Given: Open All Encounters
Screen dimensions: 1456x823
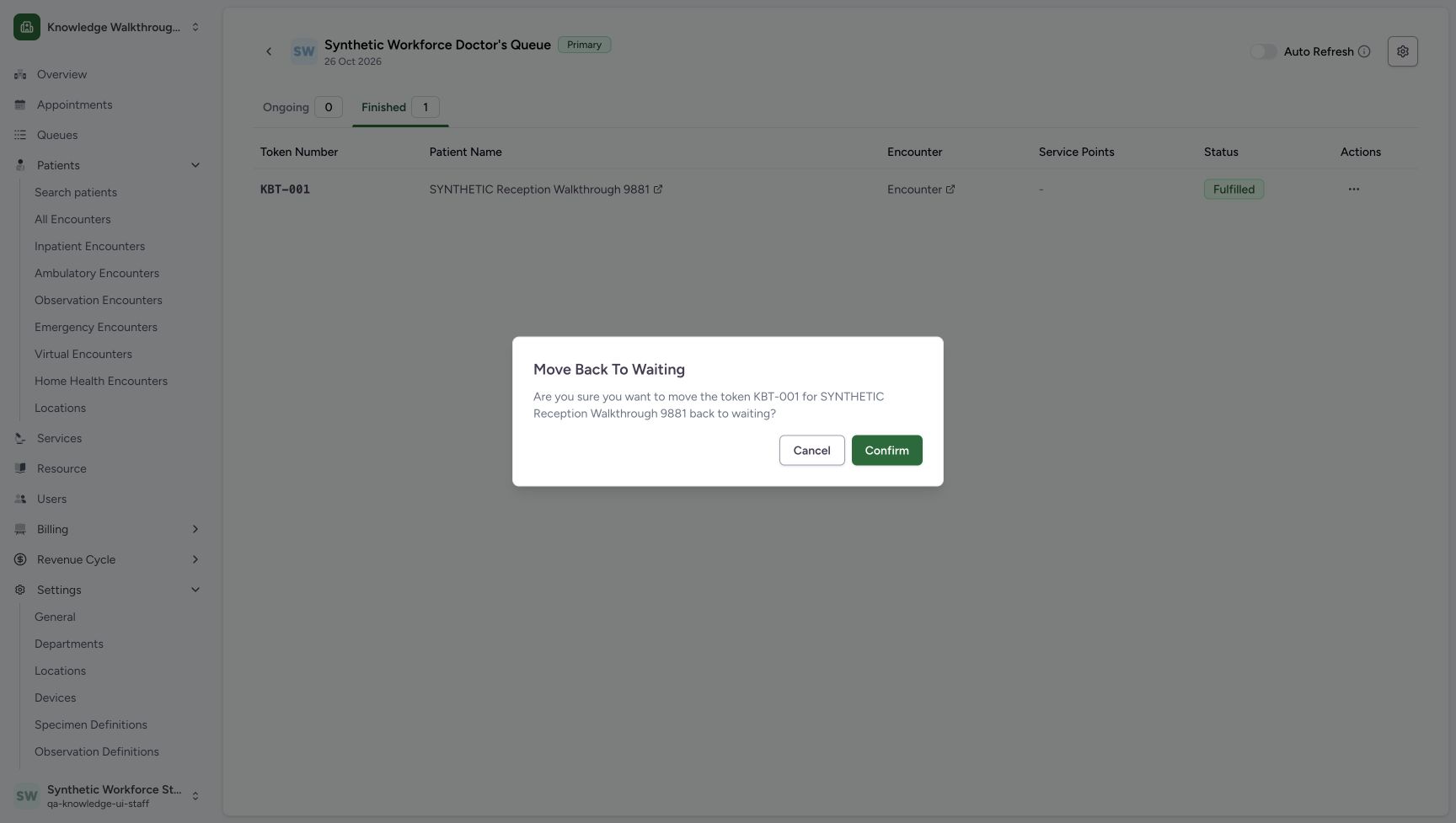Looking at the screenshot, I should [72, 219].
